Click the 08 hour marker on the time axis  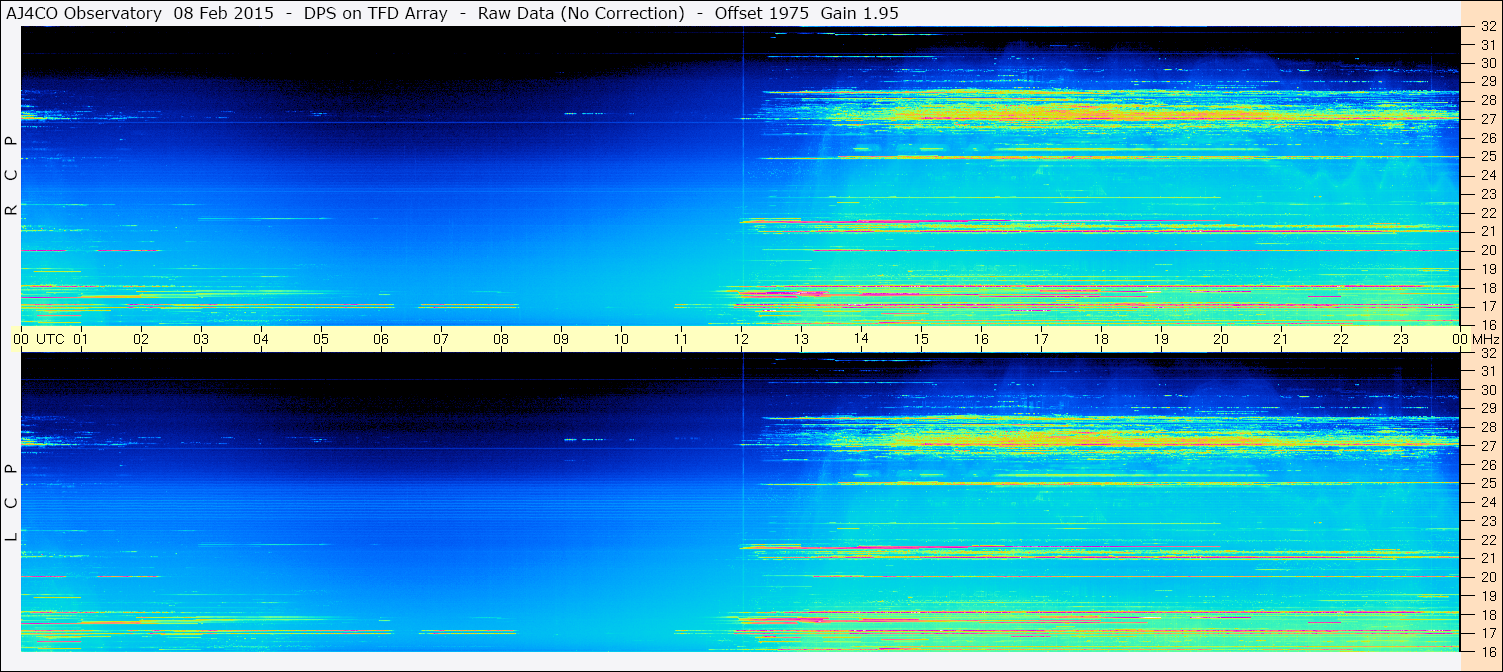click(501, 339)
